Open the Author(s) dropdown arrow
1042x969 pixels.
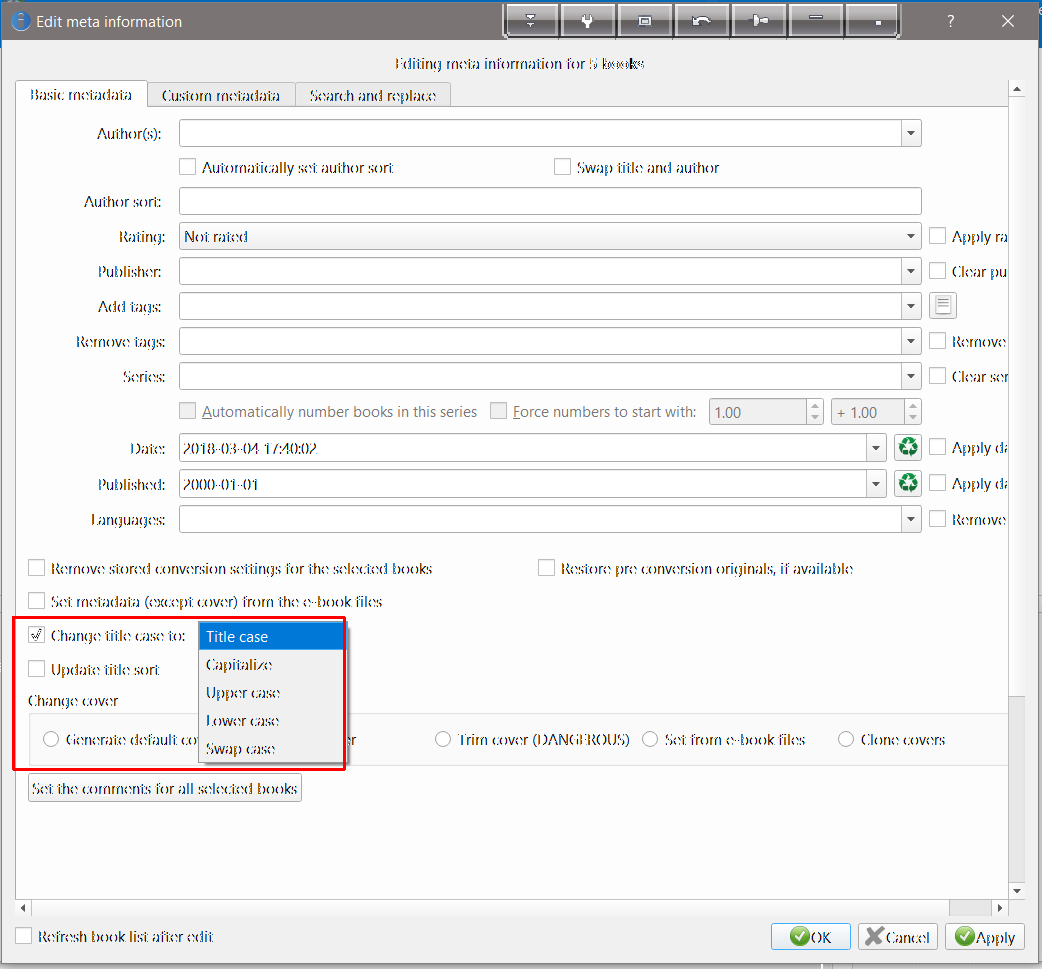coord(911,134)
